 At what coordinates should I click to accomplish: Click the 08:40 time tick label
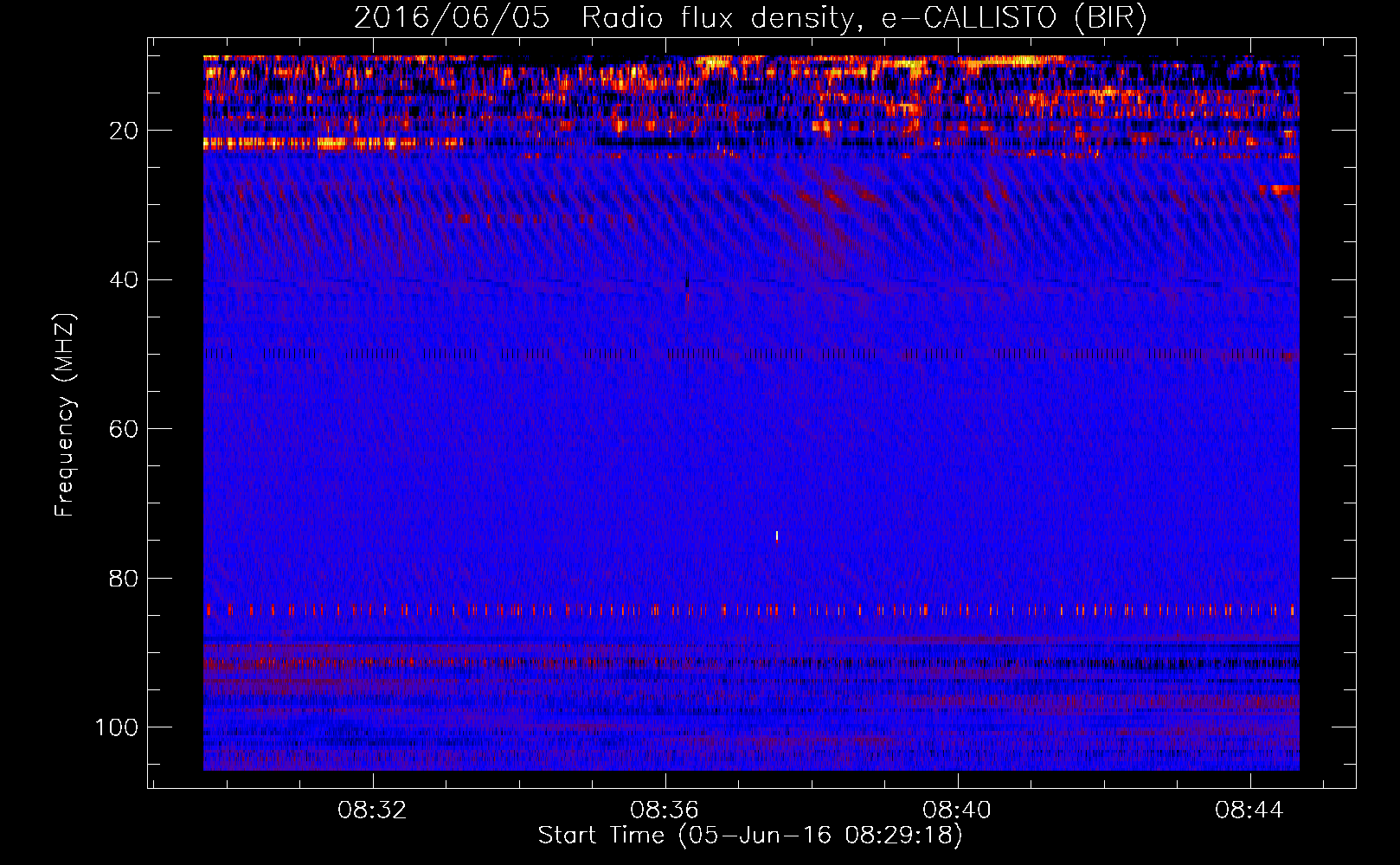[957, 811]
